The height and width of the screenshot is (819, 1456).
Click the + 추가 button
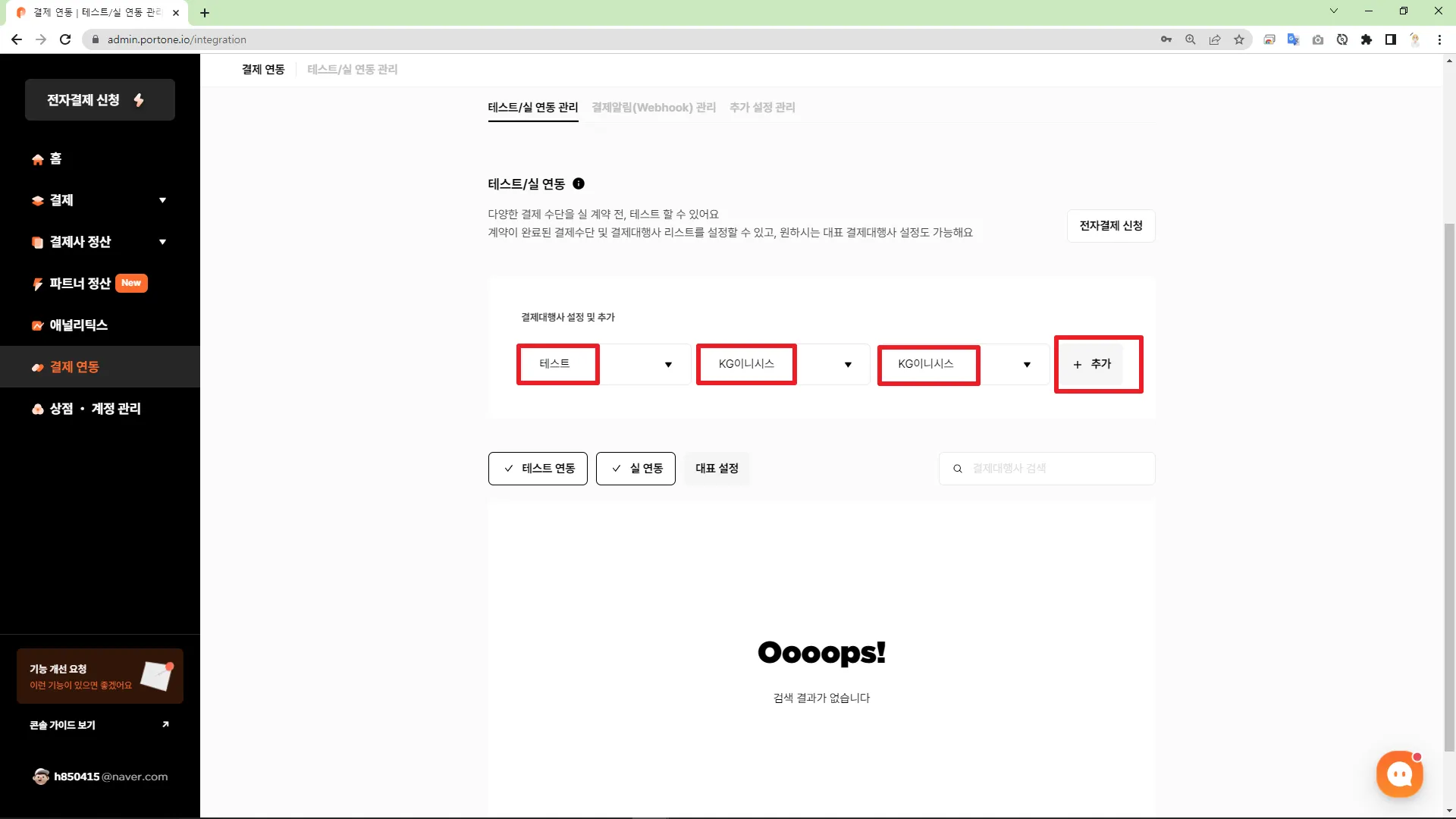1092,364
